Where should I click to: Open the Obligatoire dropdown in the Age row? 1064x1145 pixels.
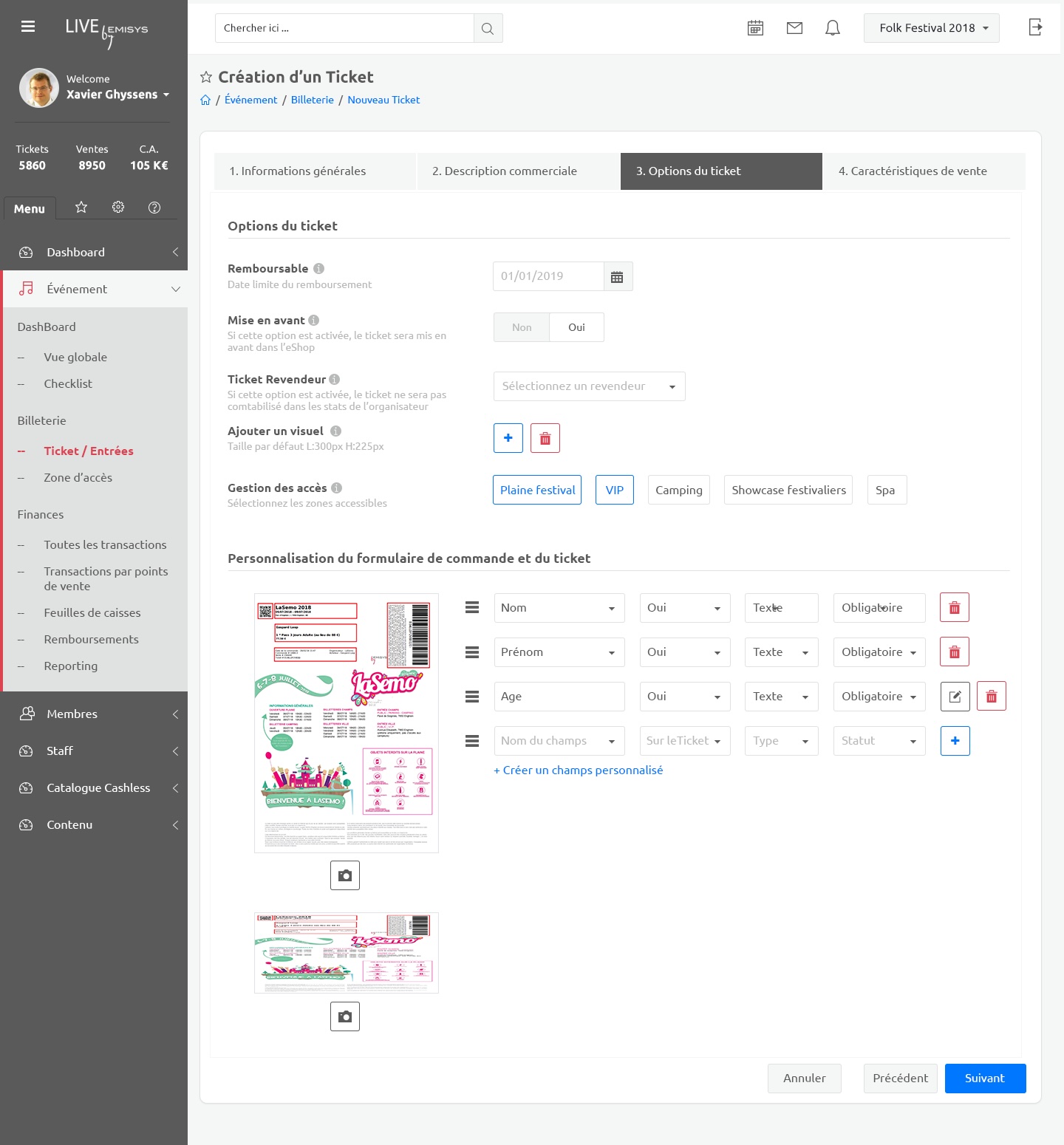[x=879, y=697]
